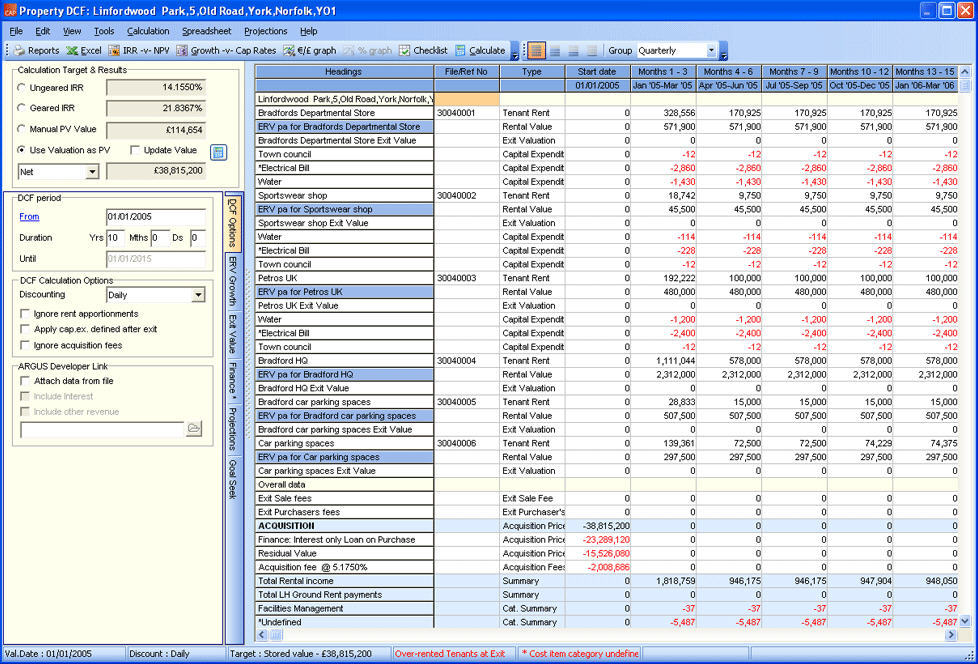Select the Manual PV Value radio button
The width and height of the screenshot is (978, 664).
click(x=22, y=129)
